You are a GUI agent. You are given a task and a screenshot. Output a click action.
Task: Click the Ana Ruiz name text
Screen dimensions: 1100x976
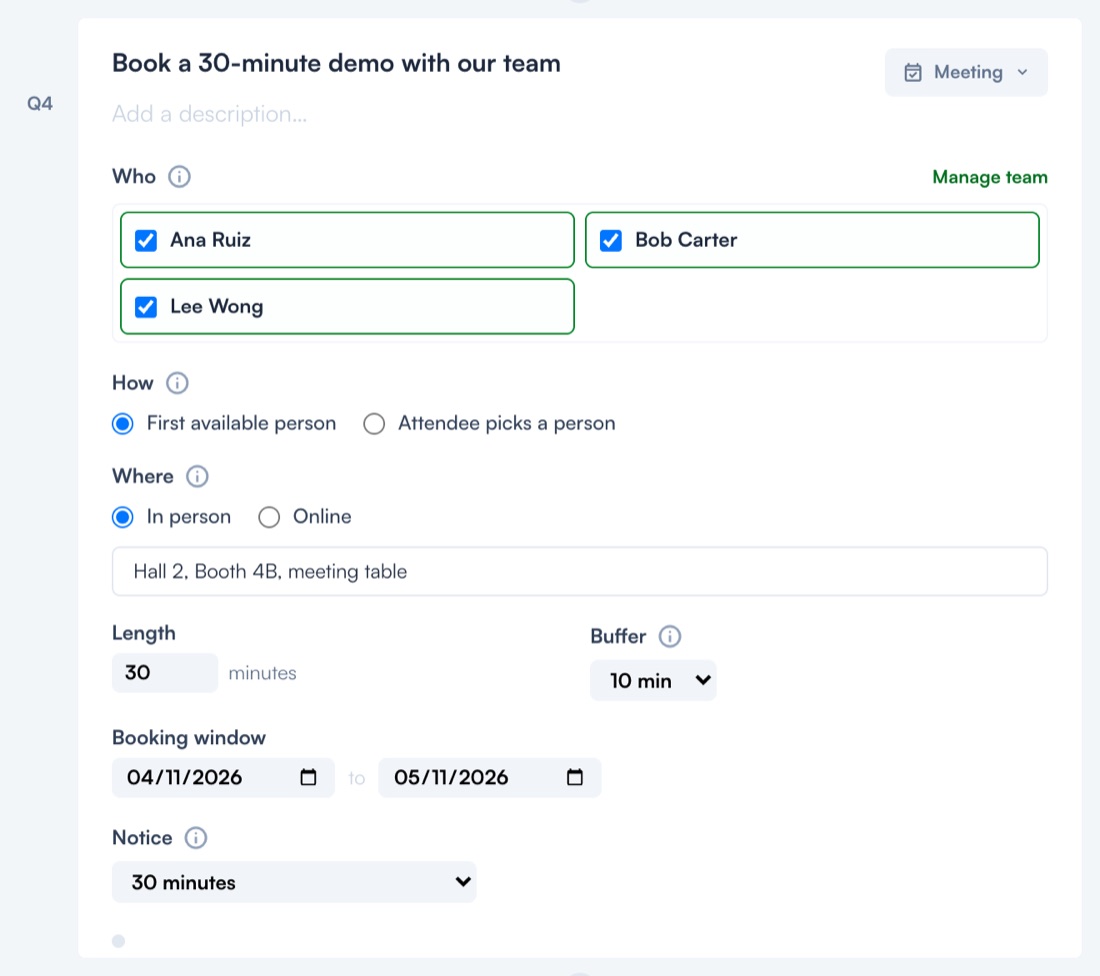coord(210,240)
